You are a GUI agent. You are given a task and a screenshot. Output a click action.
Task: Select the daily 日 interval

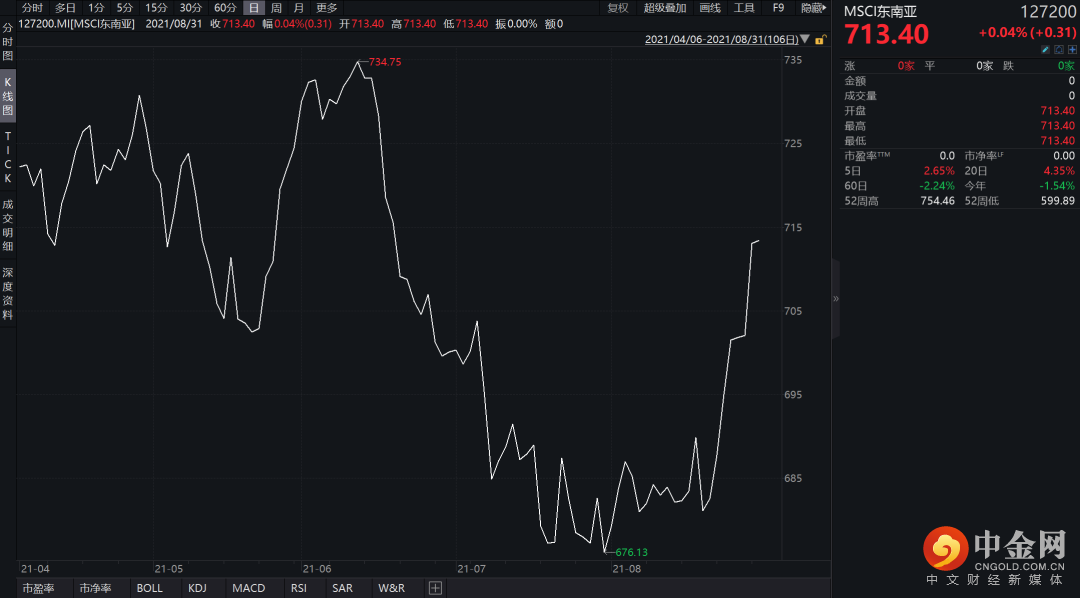pos(254,8)
